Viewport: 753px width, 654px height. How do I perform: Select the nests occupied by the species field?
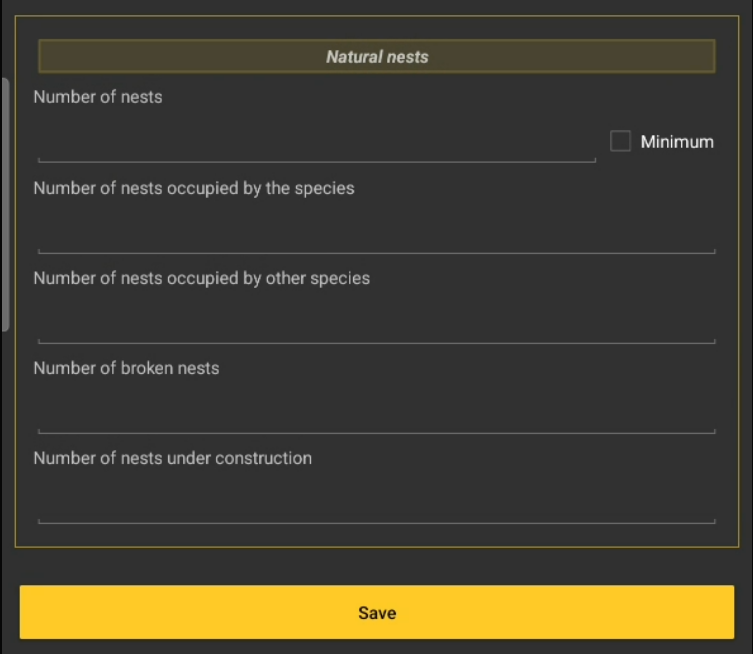point(376,234)
